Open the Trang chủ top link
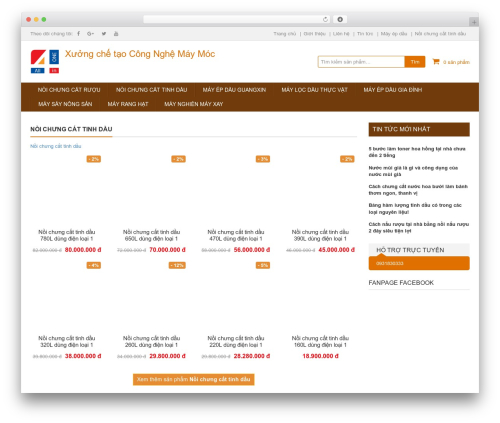Image resolution: width=500 pixels, height=423 pixels. (285, 34)
